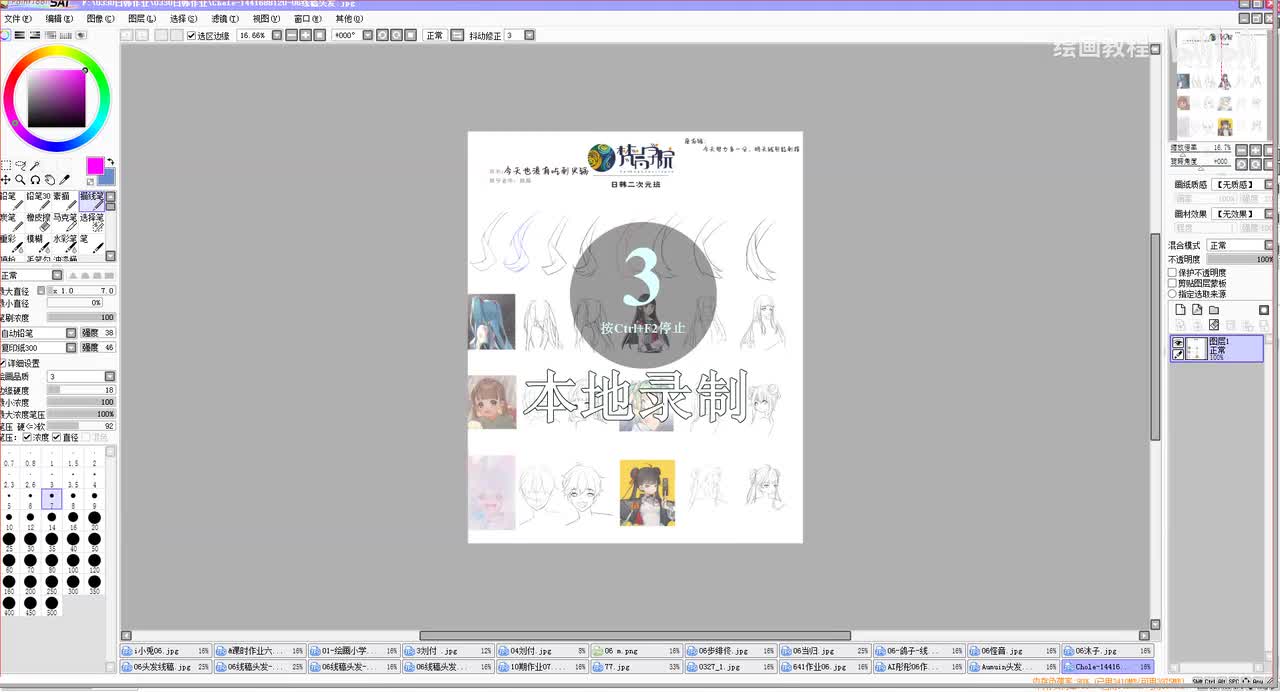The image size is (1280, 692).
Task: Hide 图层1 with the eye icon
Action: (1178, 343)
